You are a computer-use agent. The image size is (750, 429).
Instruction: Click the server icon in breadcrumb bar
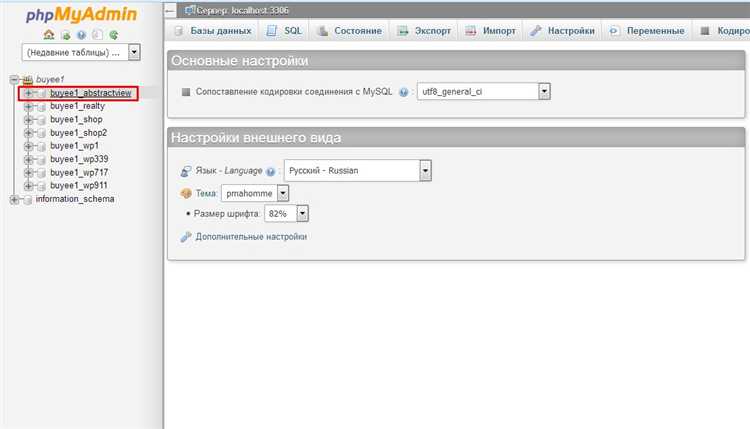tap(190, 10)
